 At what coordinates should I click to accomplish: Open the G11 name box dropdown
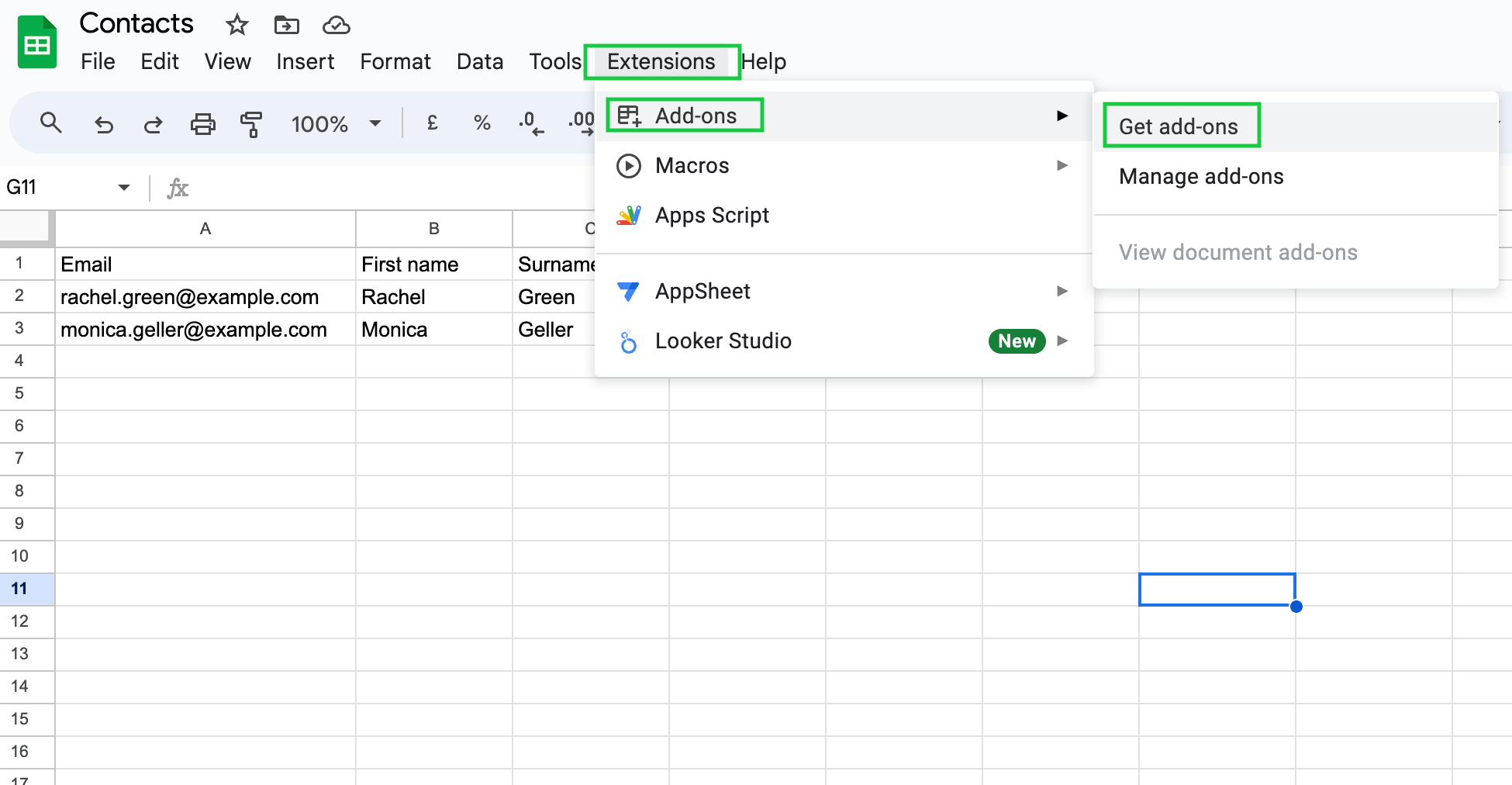[124, 188]
